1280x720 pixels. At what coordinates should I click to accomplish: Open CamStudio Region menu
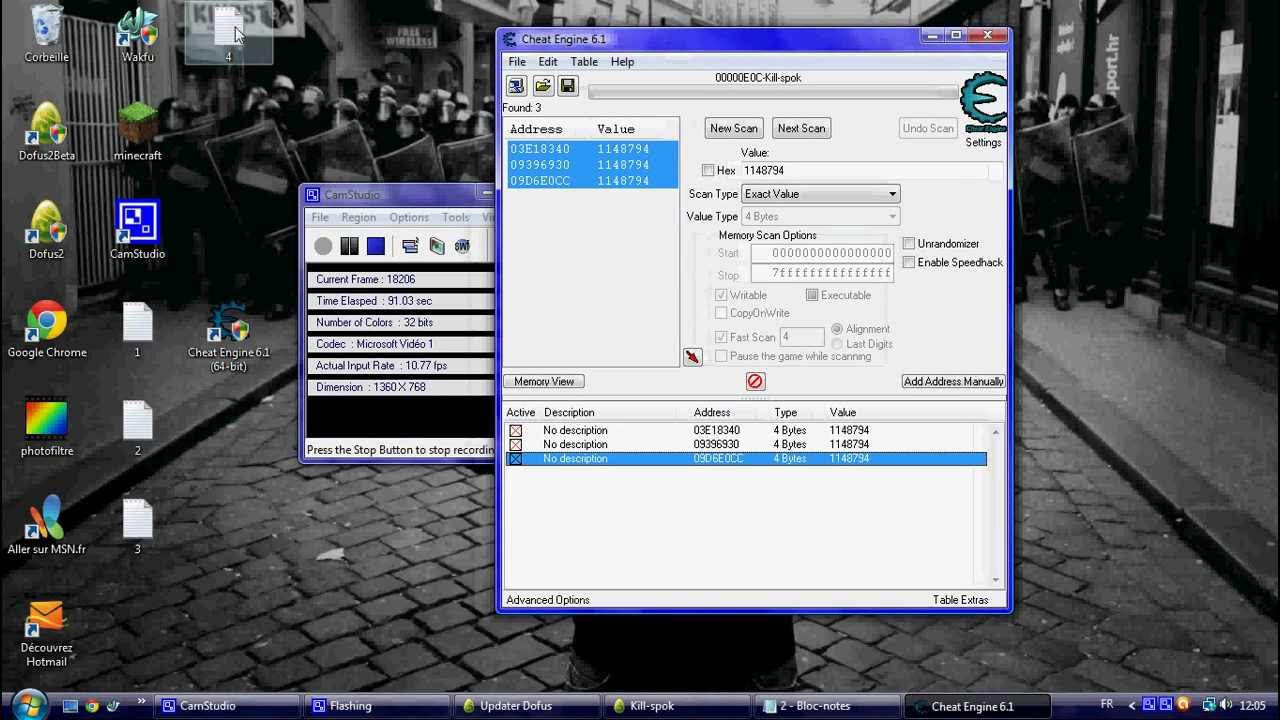pyautogui.click(x=358, y=218)
